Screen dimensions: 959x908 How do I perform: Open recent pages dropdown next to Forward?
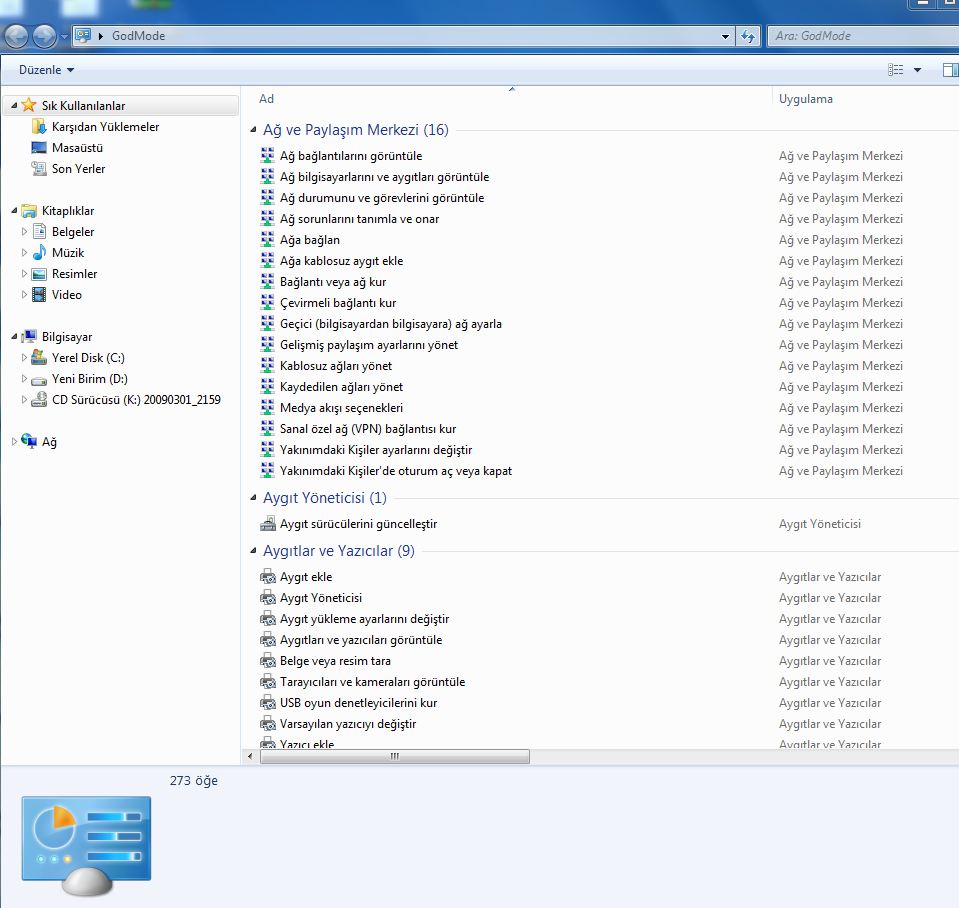(x=64, y=37)
